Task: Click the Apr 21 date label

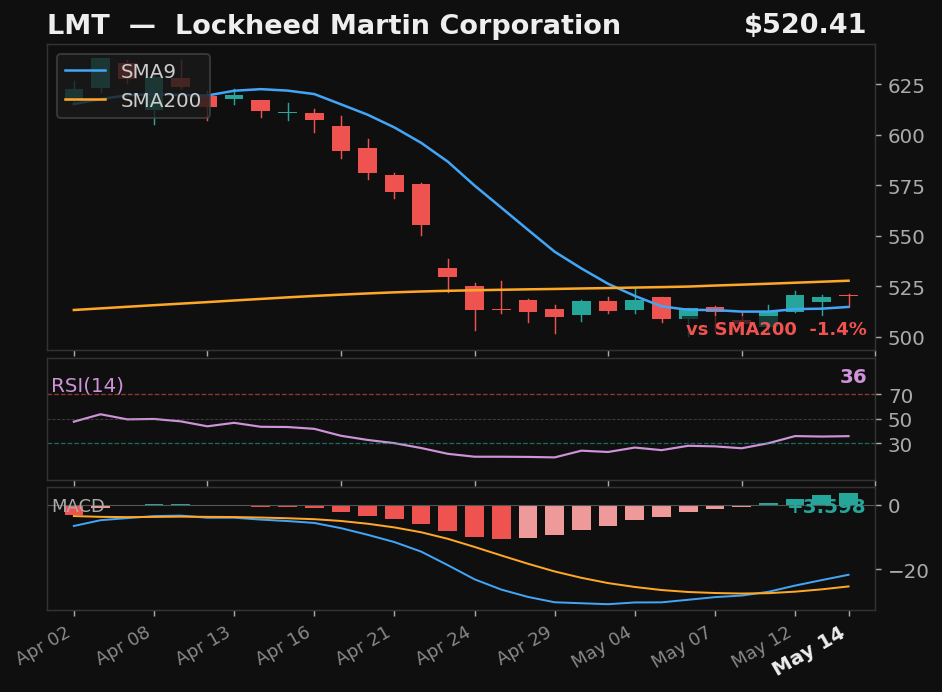Action: [365, 645]
